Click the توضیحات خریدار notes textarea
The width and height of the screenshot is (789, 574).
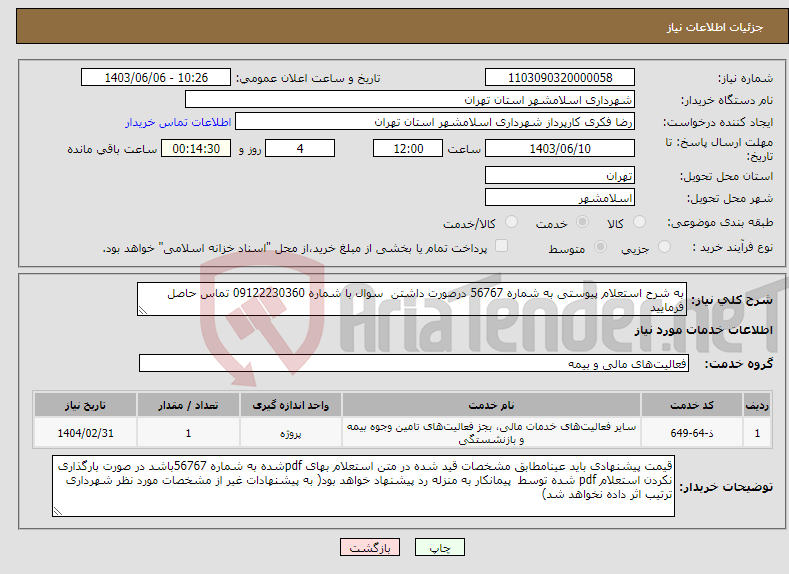363,486
